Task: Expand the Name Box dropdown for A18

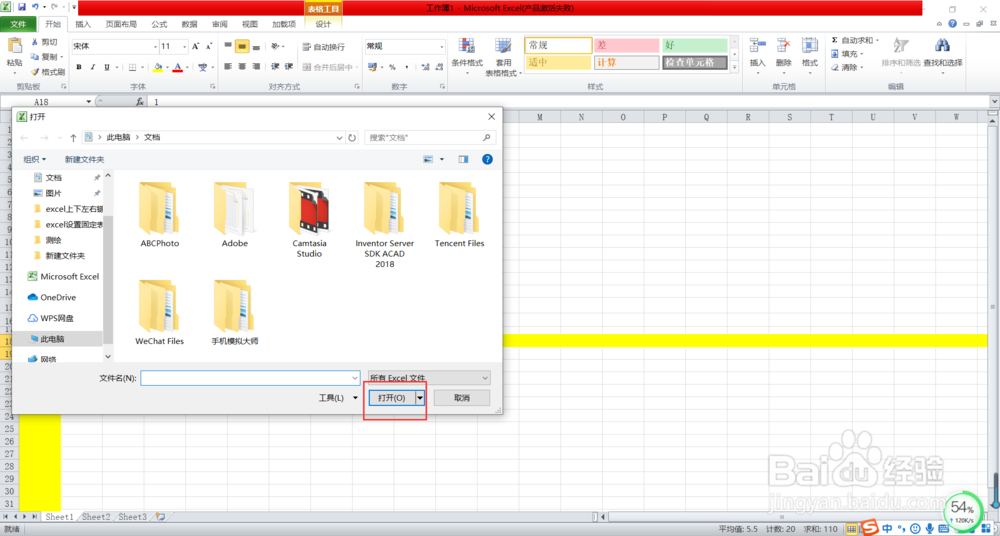Action: (89, 101)
